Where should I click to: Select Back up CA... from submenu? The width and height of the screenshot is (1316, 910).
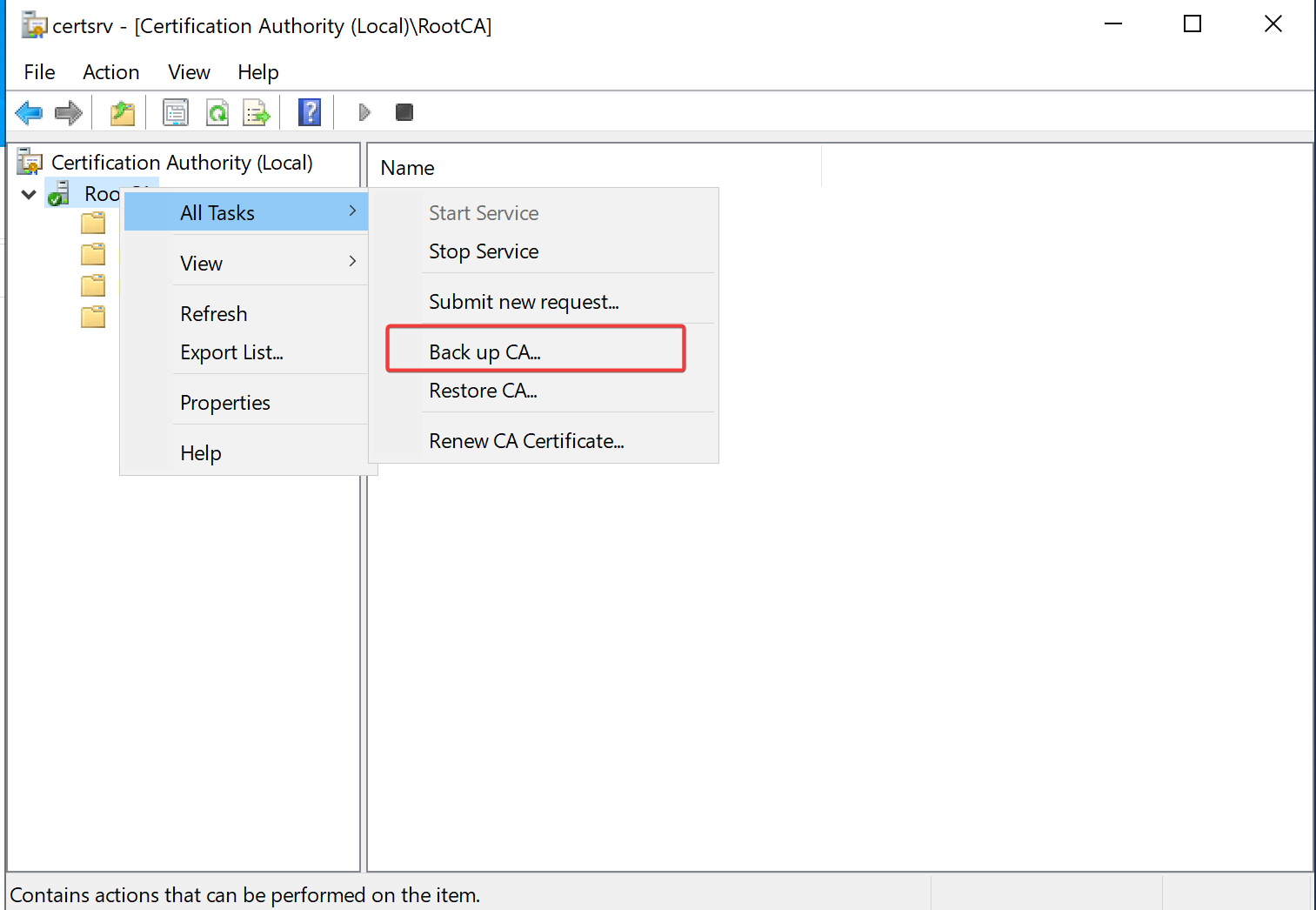point(484,351)
